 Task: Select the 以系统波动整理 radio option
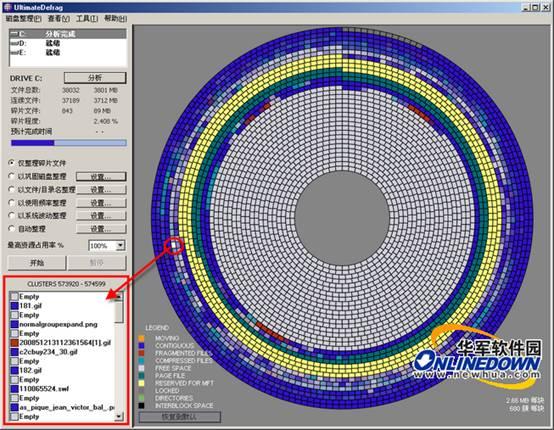(x=12, y=216)
